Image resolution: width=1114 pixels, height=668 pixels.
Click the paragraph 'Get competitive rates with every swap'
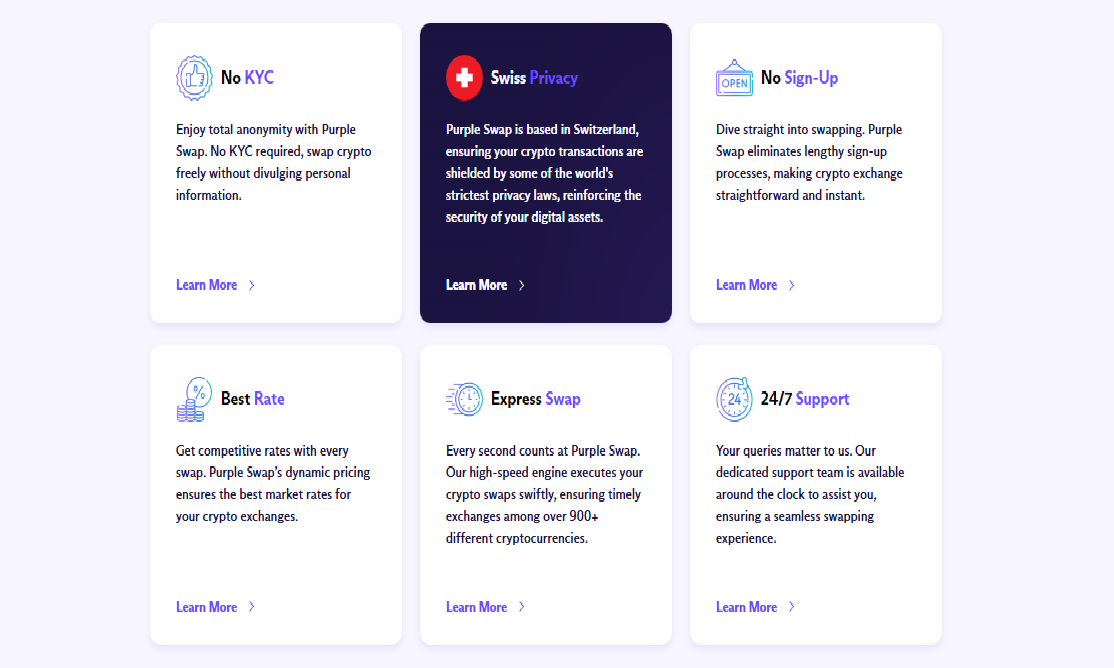click(x=273, y=483)
